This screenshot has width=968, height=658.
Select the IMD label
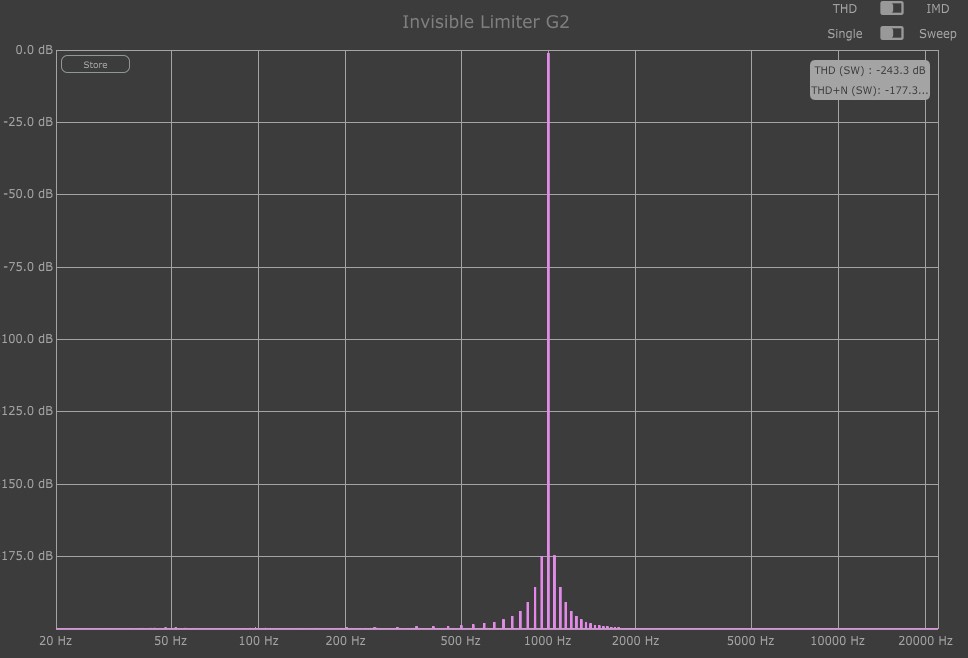937,9
